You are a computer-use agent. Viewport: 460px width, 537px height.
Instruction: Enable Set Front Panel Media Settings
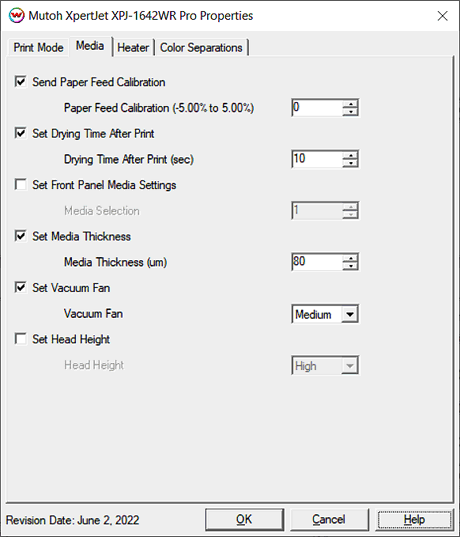pyautogui.click(x=21, y=185)
